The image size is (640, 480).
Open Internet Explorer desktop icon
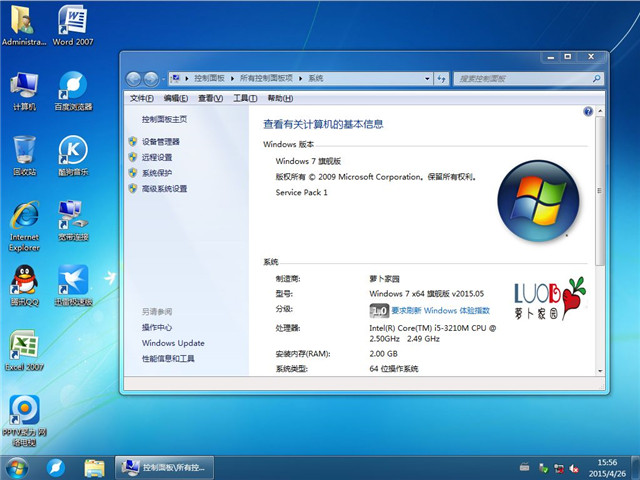(x=24, y=226)
